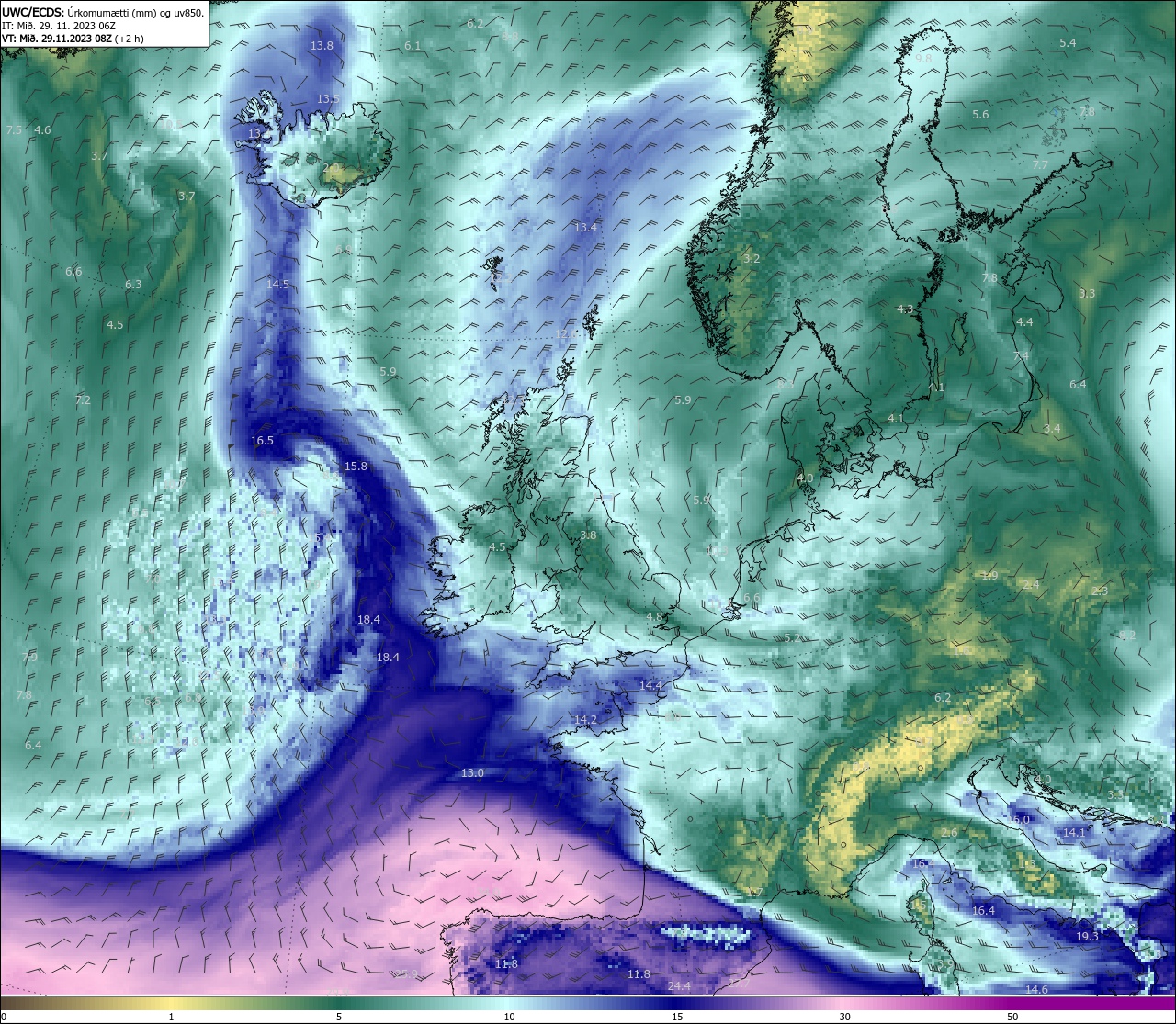1176x1024 pixels.
Task: Click the color scale label 10
Action: 509,1017
